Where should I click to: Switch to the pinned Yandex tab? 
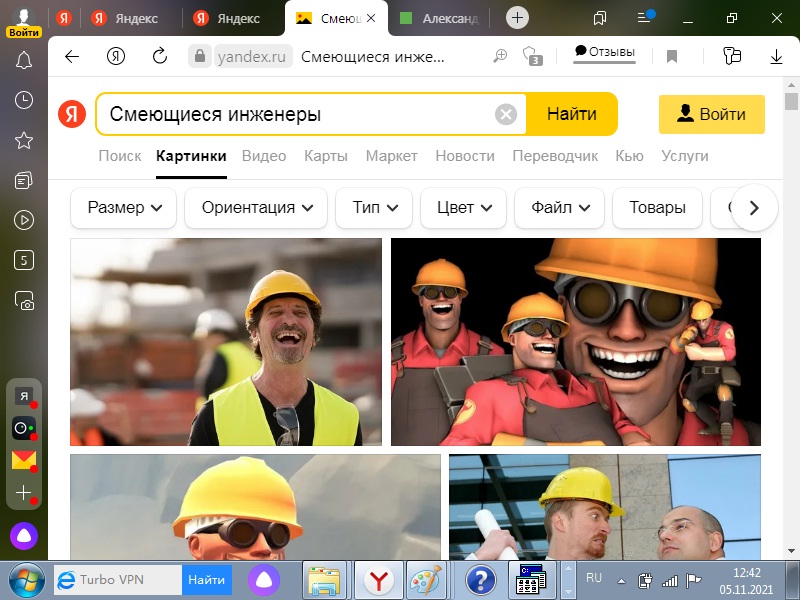point(64,18)
